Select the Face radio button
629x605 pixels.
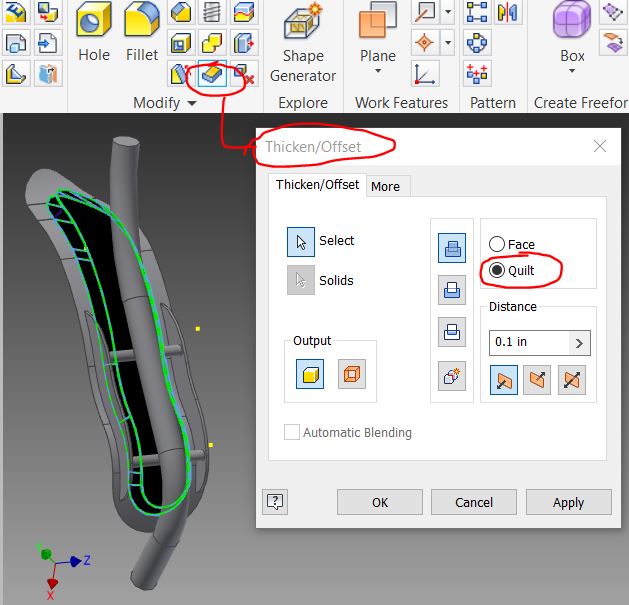(x=497, y=244)
